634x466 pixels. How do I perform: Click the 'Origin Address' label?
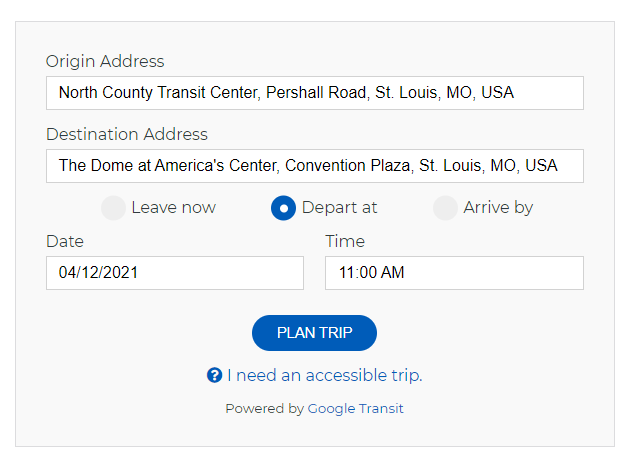[105, 62]
